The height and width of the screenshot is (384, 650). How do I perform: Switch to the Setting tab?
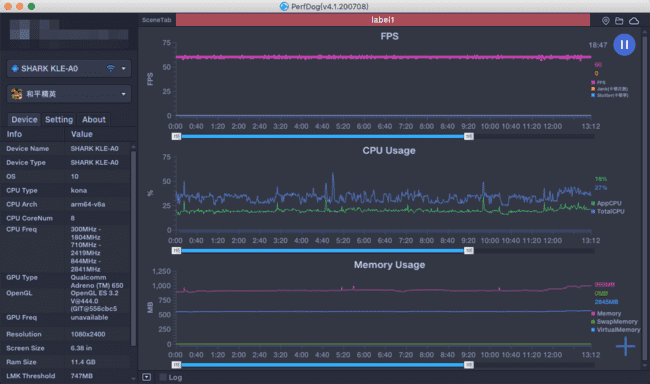tap(59, 119)
